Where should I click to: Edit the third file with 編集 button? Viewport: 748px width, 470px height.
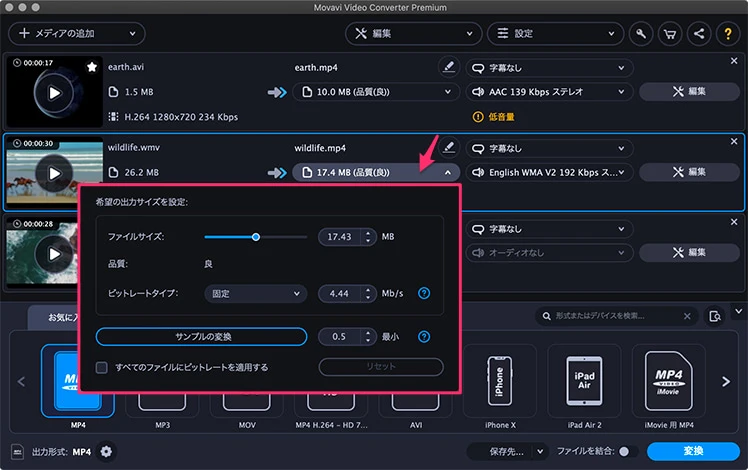pos(689,253)
